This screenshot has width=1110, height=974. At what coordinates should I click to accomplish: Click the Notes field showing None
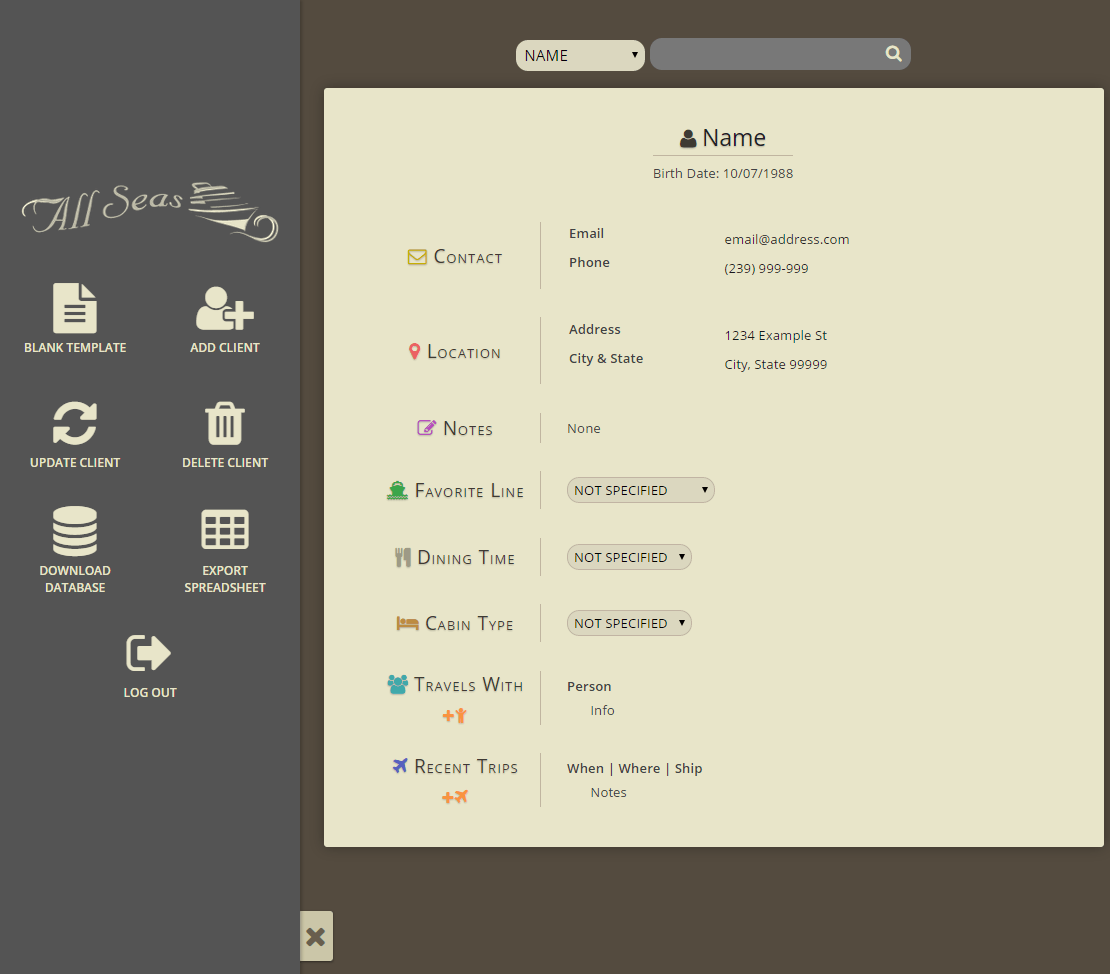pyautogui.click(x=584, y=429)
